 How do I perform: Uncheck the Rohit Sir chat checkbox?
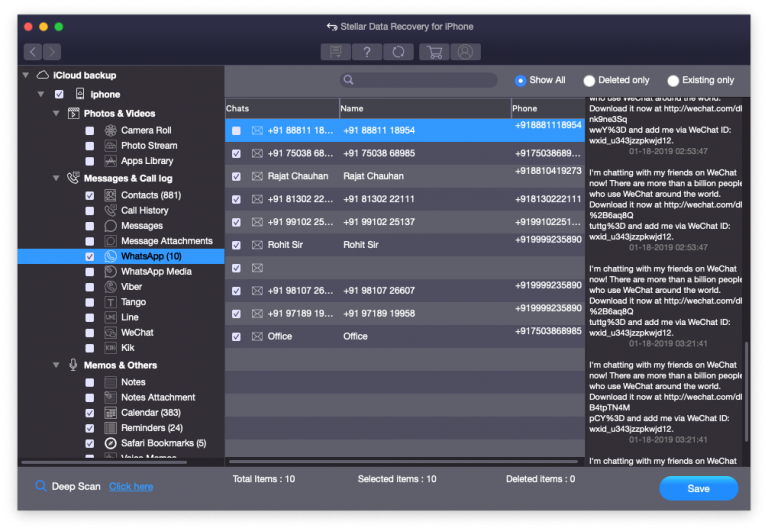[236, 245]
